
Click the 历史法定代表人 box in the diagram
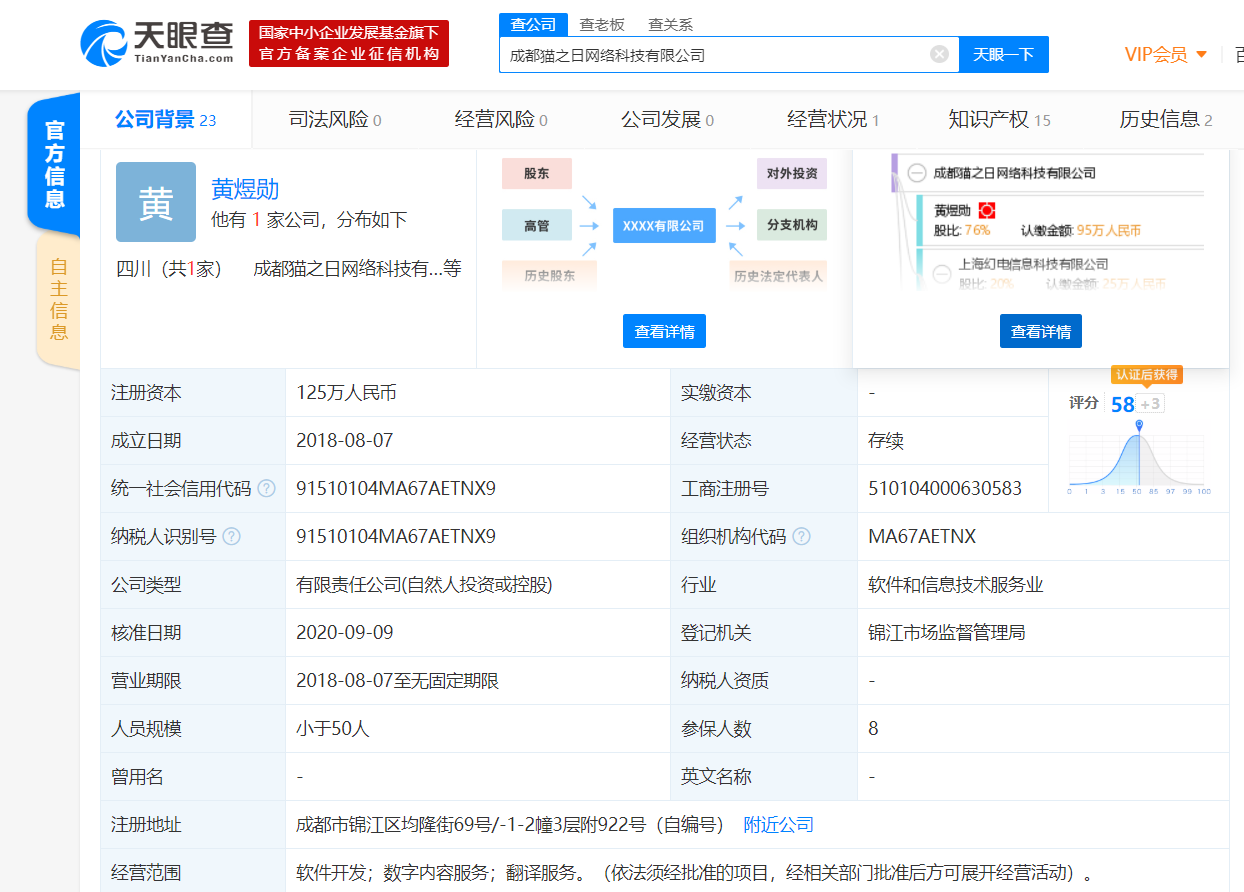pyautogui.click(x=778, y=275)
